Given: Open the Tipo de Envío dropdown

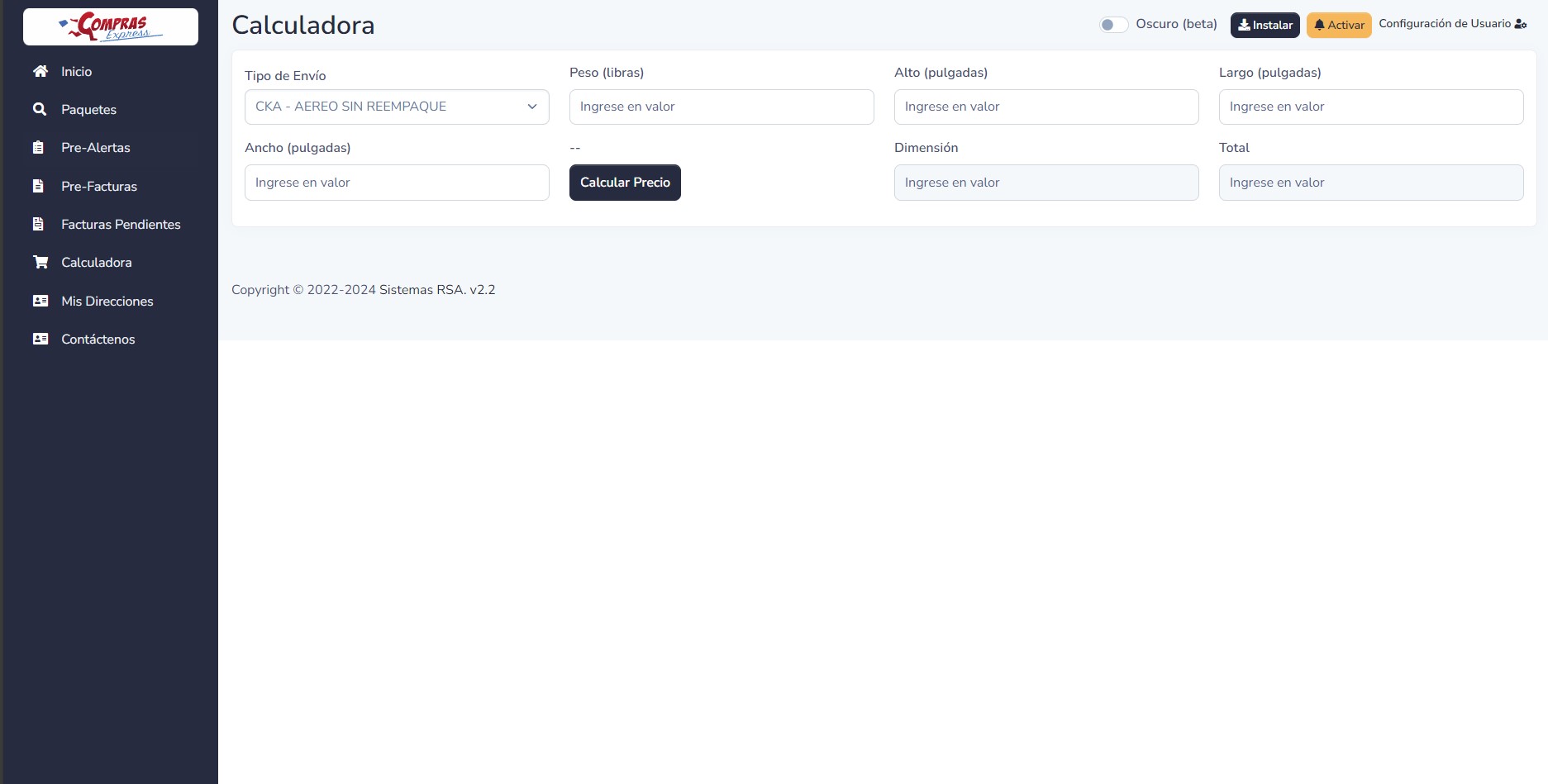Looking at the screenshot, I should 397,107.
